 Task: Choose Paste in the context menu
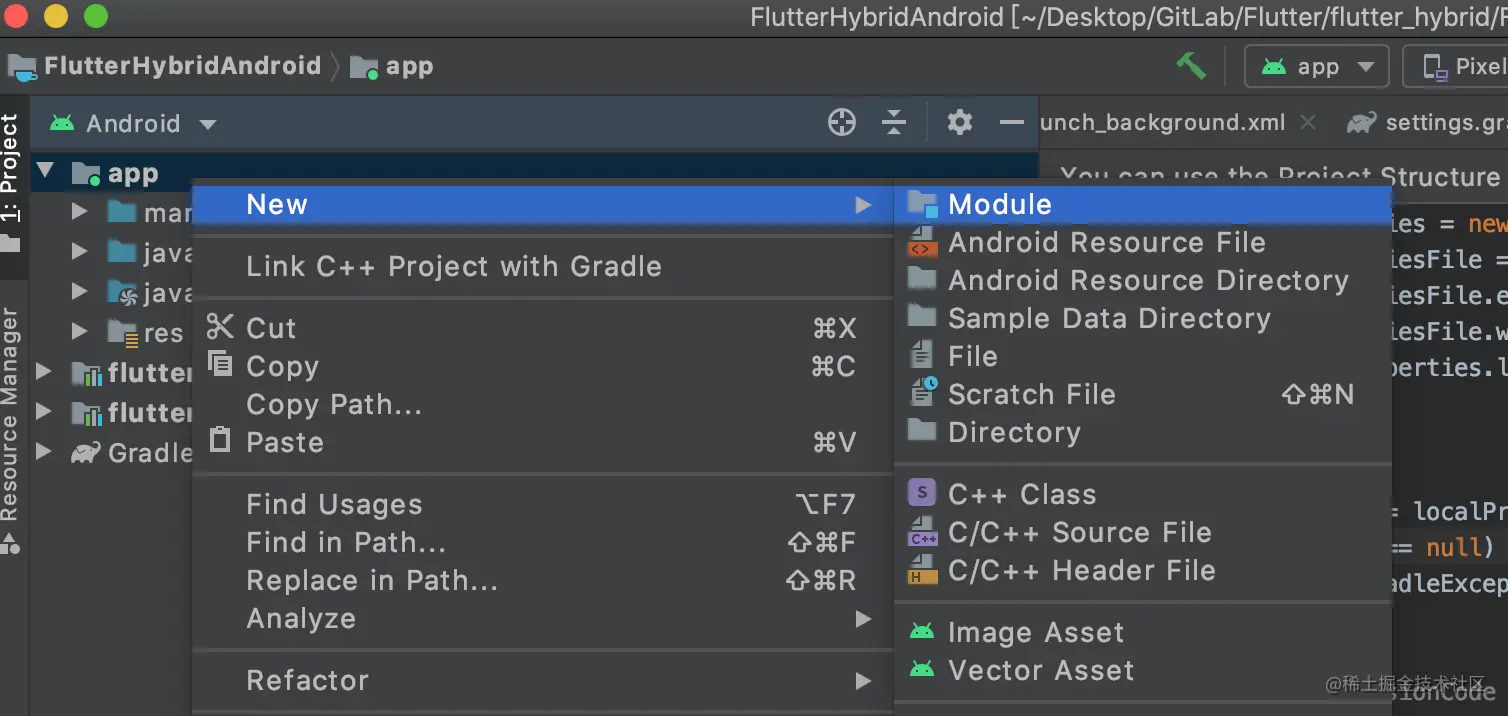pos(540,443)
